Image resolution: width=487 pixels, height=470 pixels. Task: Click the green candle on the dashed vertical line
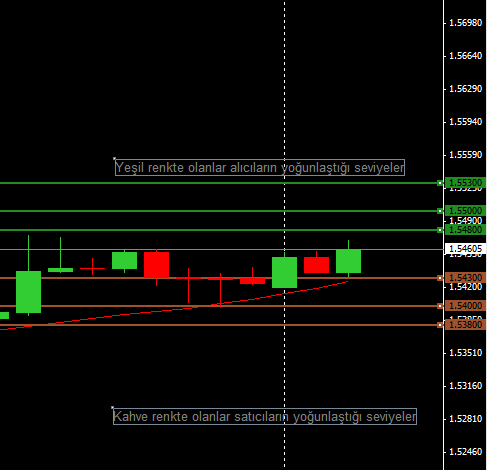coord(284,272)
